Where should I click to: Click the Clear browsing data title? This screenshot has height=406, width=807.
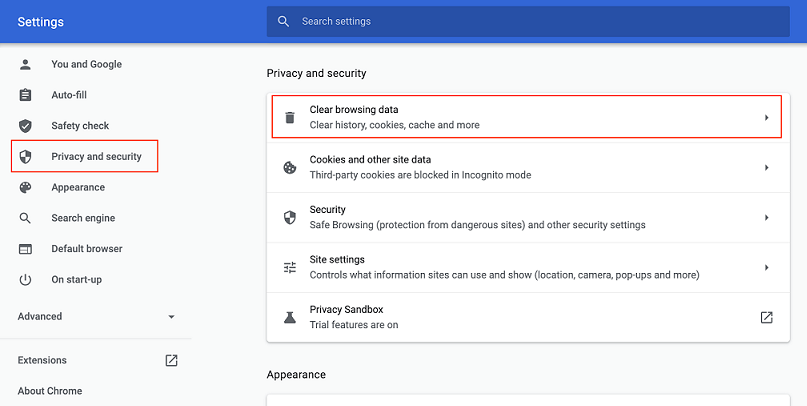click(x=354, y=110)
